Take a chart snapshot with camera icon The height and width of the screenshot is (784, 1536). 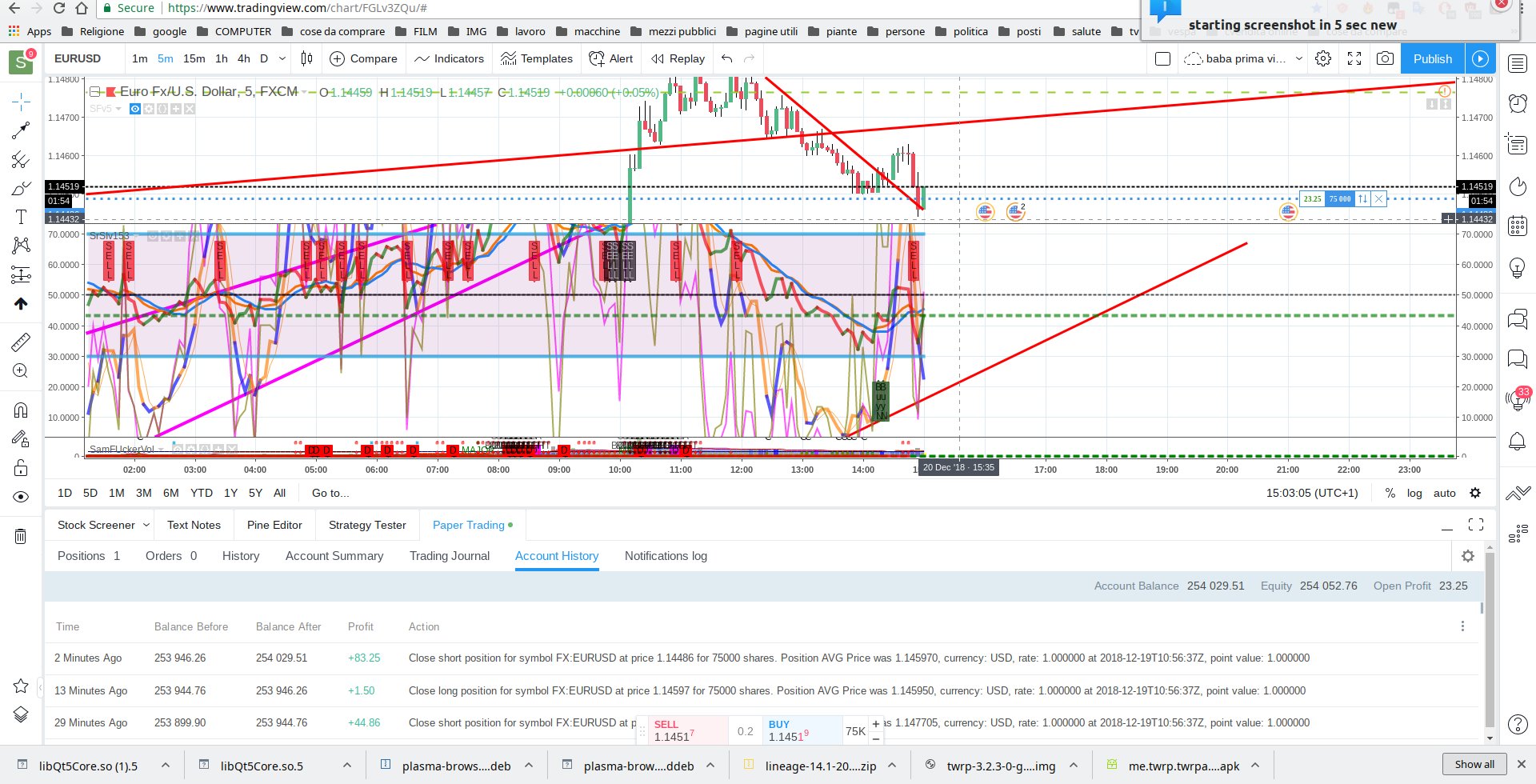(1385, 58)
